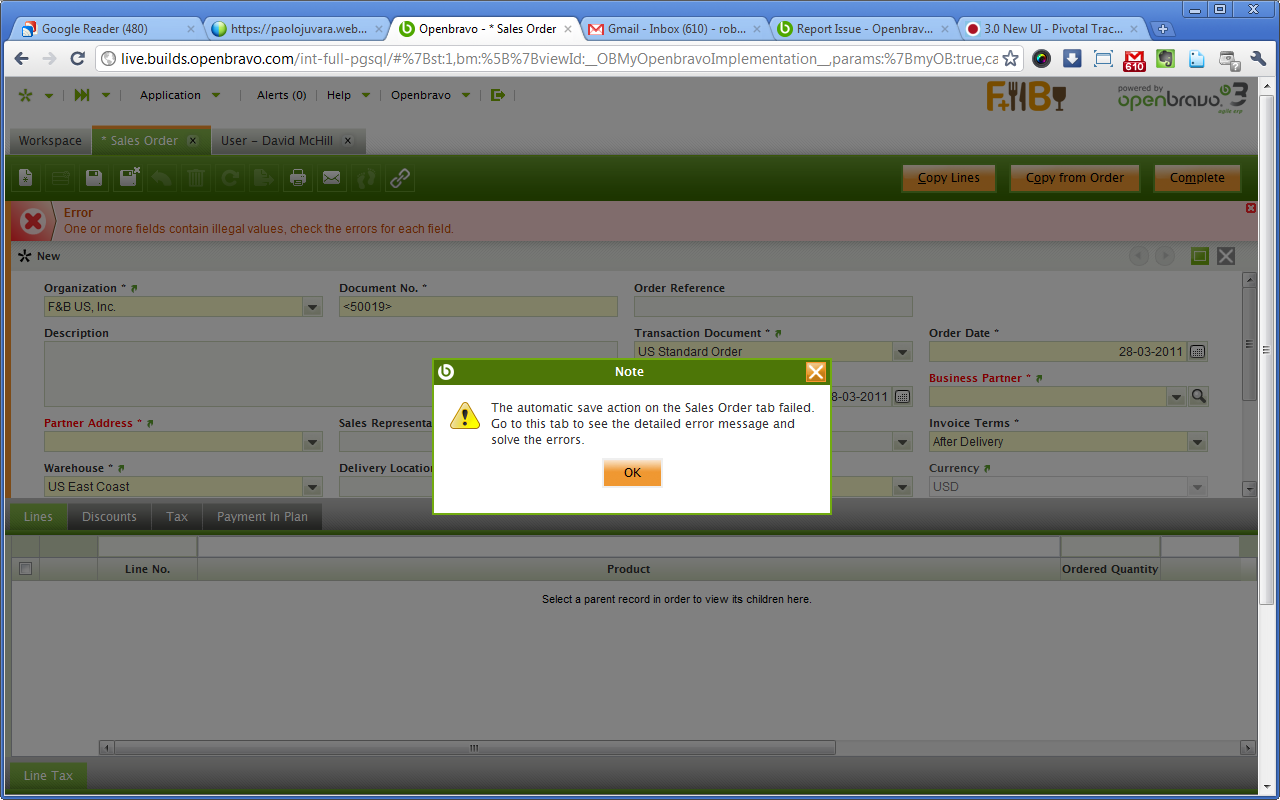Click the Complete button
The height and width of the screenshot is (800, 1280).
click(1197, 178)
